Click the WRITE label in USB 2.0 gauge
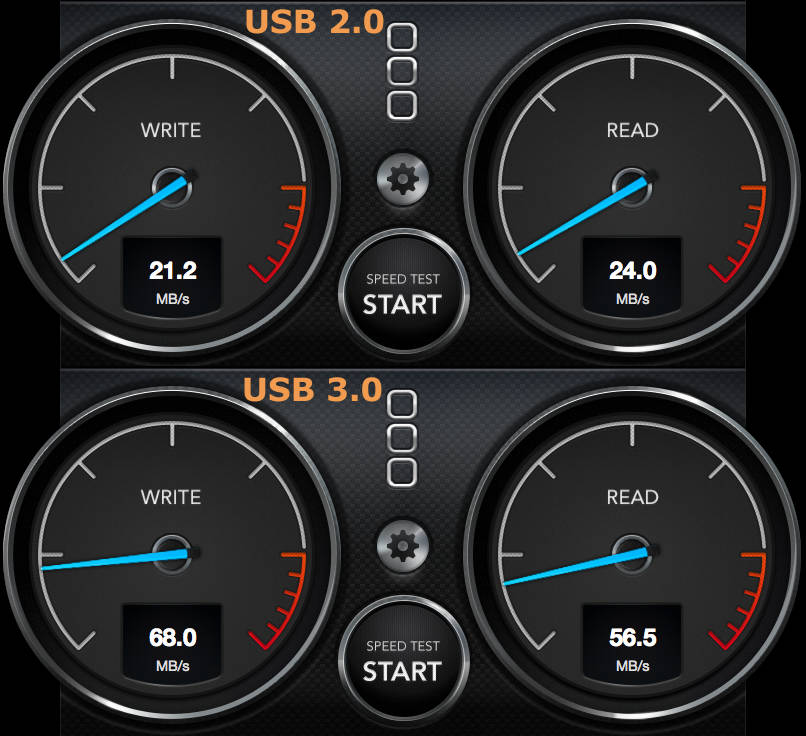Screen dimensions: 806x736 tap(171, 130)
